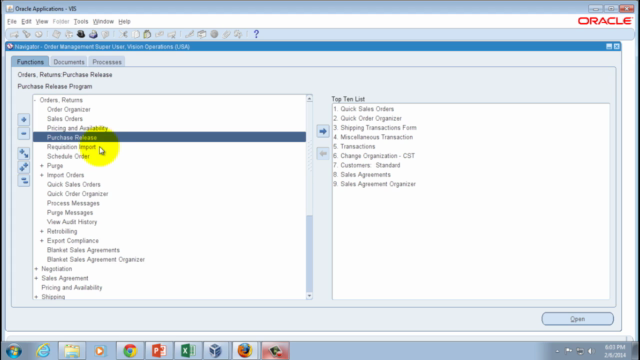Expand the Retrobilling node
640x360 pixels.
coord(42,231)
